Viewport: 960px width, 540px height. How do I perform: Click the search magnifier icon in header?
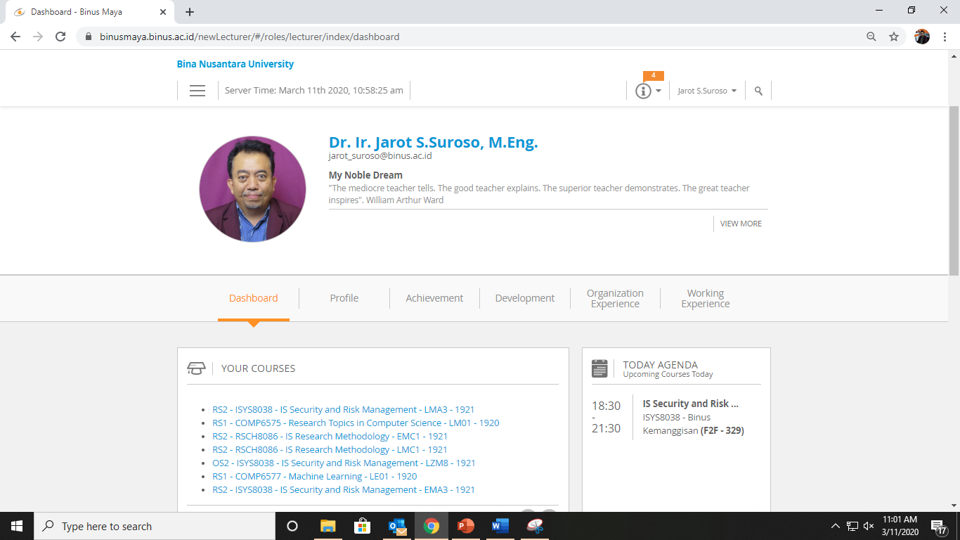pos(758,91)
